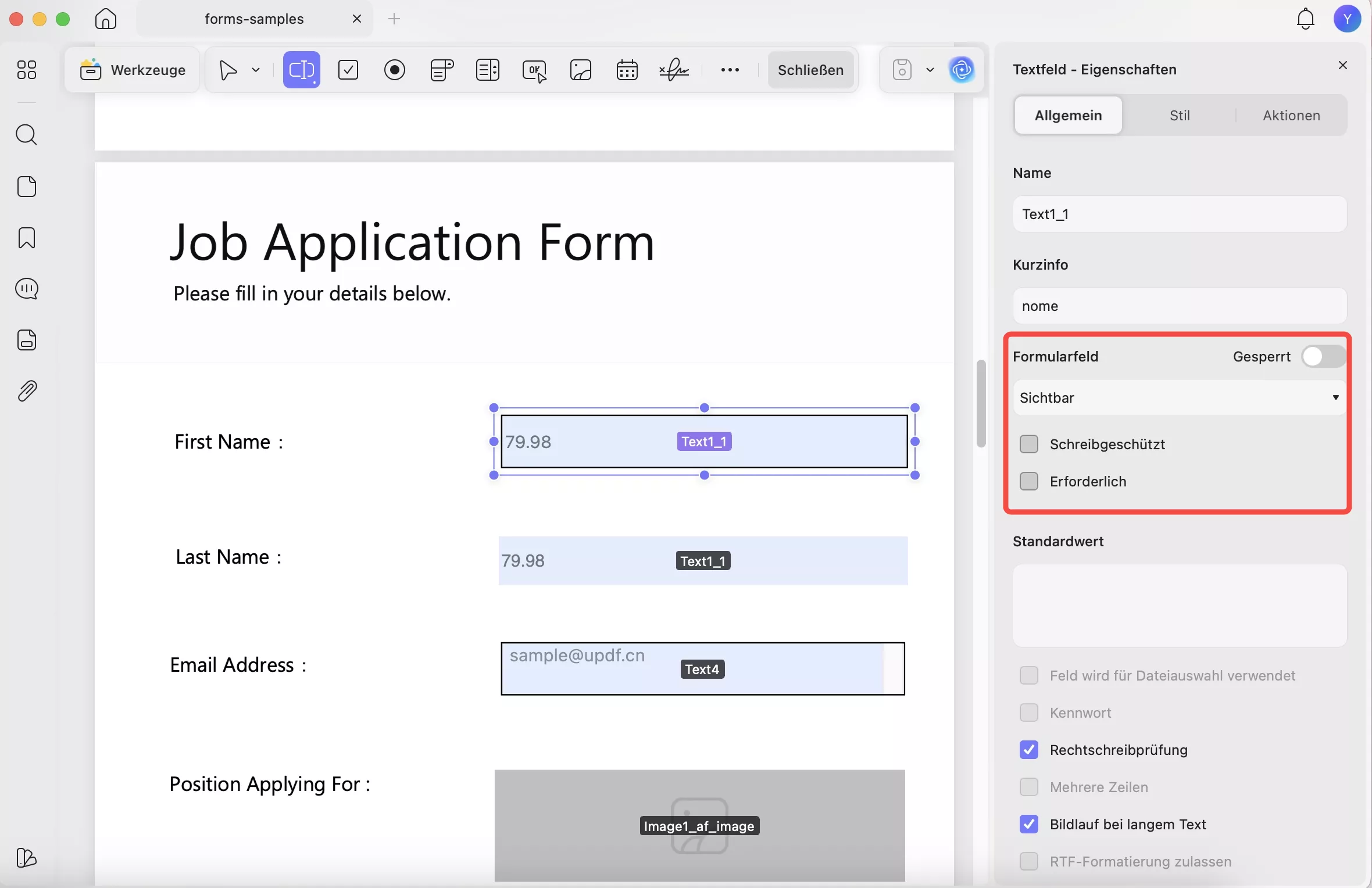The image size is (1372, 888).
Task: Enable RTF-Formatierung zulassen
Action: (1028, 861)
